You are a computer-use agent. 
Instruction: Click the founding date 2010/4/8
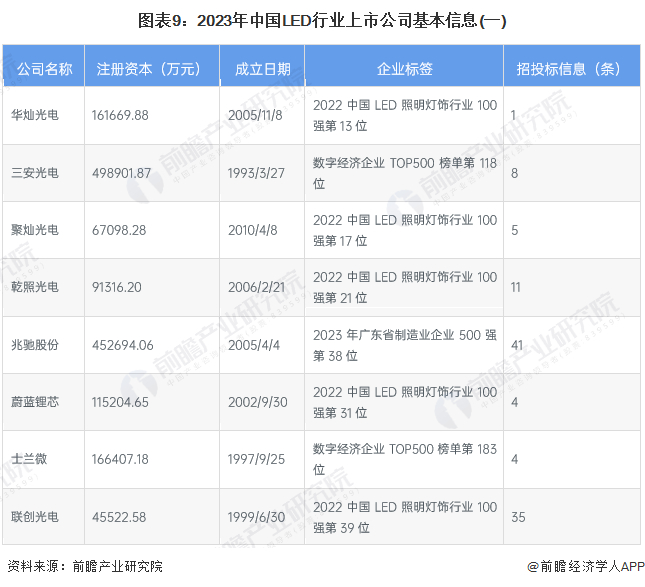(253, 230)
